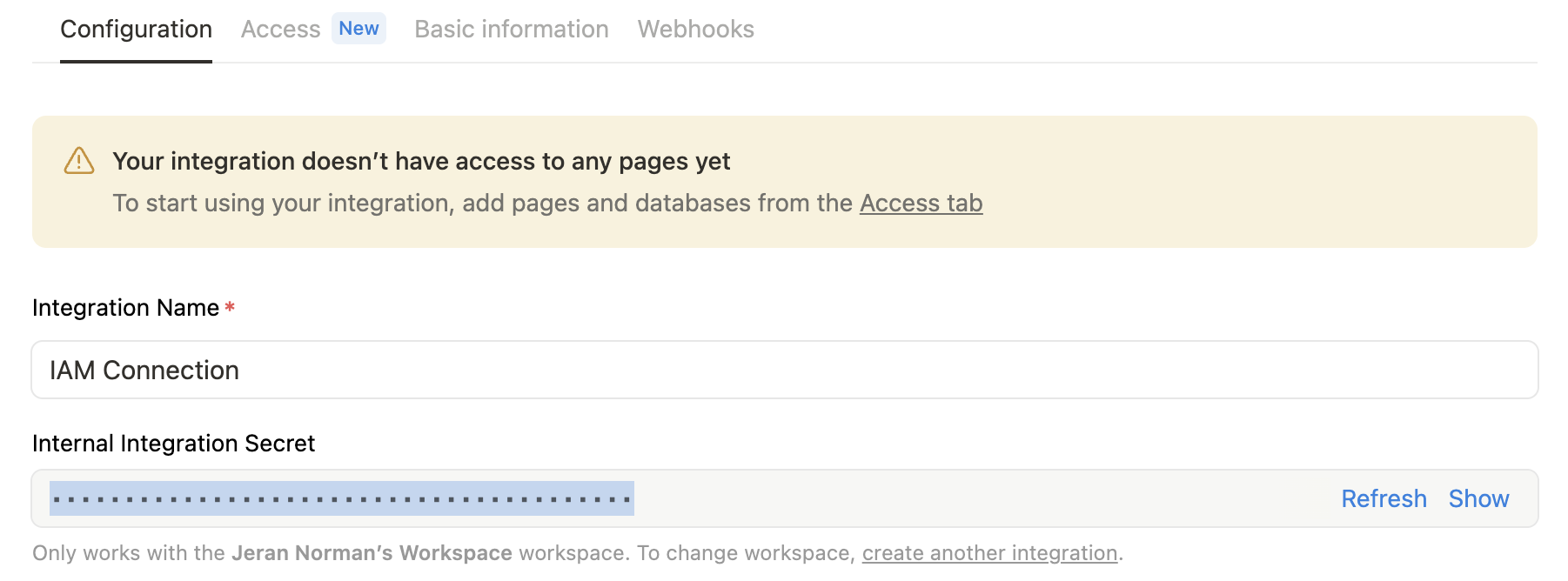Refresh the Internal Integration Secret

(1384, 498)
